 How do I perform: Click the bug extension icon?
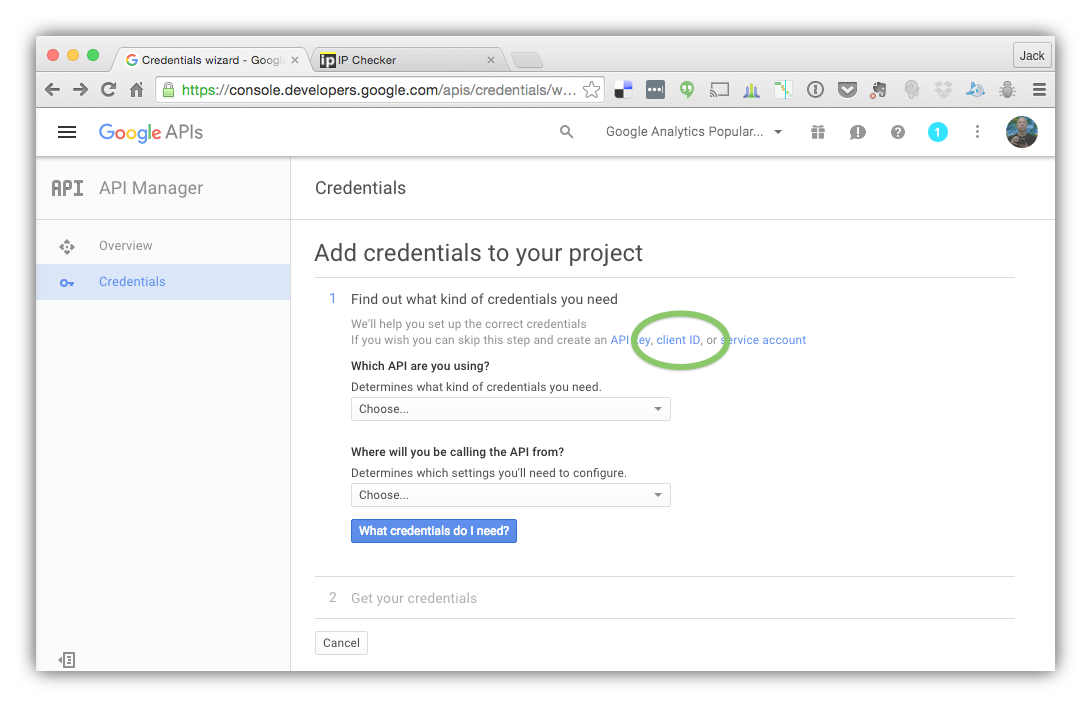(1007, 90)
